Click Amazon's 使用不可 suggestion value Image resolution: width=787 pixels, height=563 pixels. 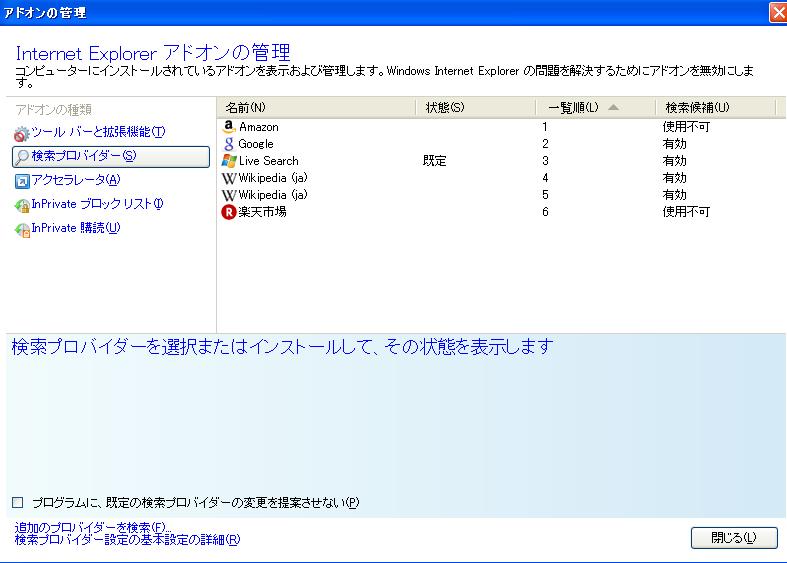pos(686,127)
